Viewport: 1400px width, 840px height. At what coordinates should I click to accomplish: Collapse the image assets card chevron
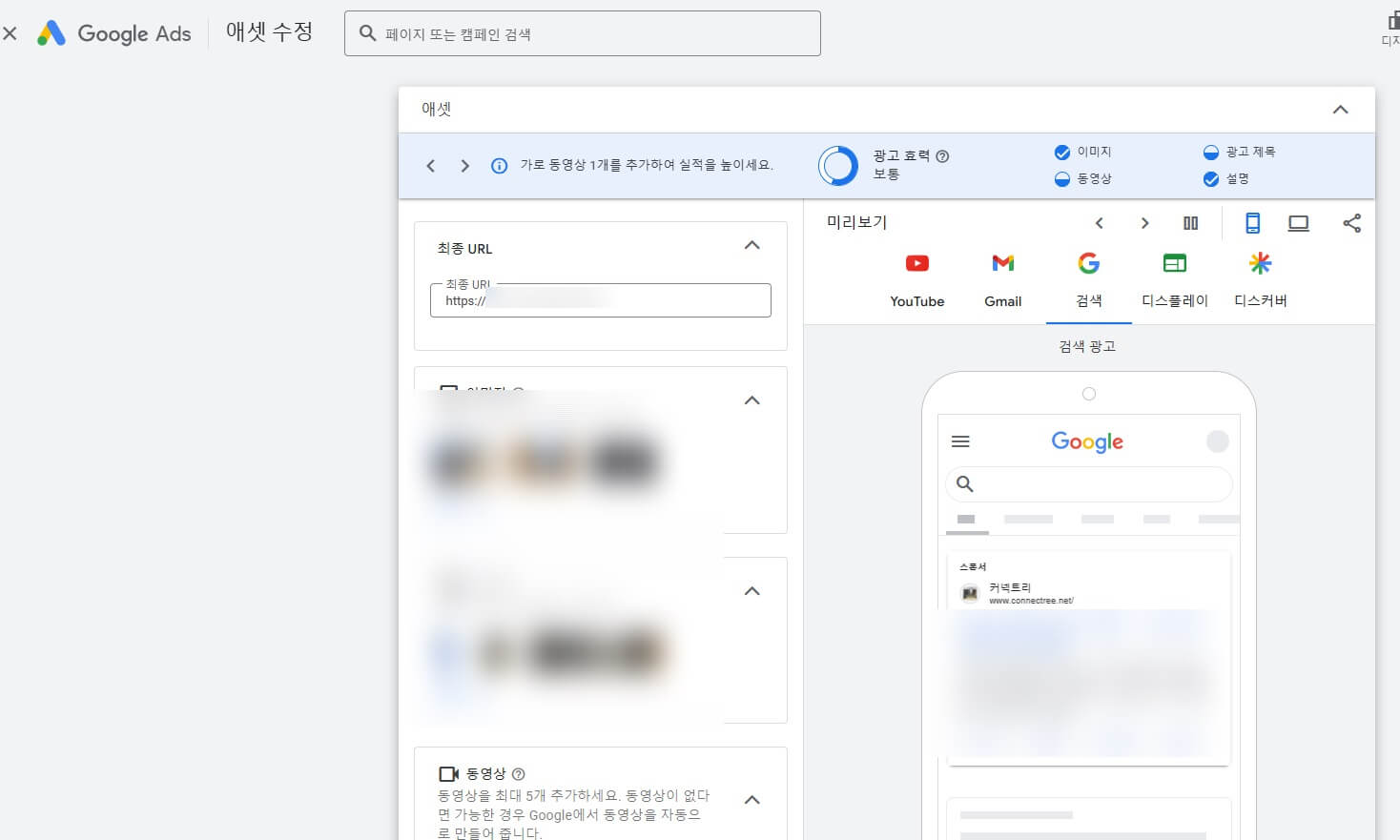751,400
